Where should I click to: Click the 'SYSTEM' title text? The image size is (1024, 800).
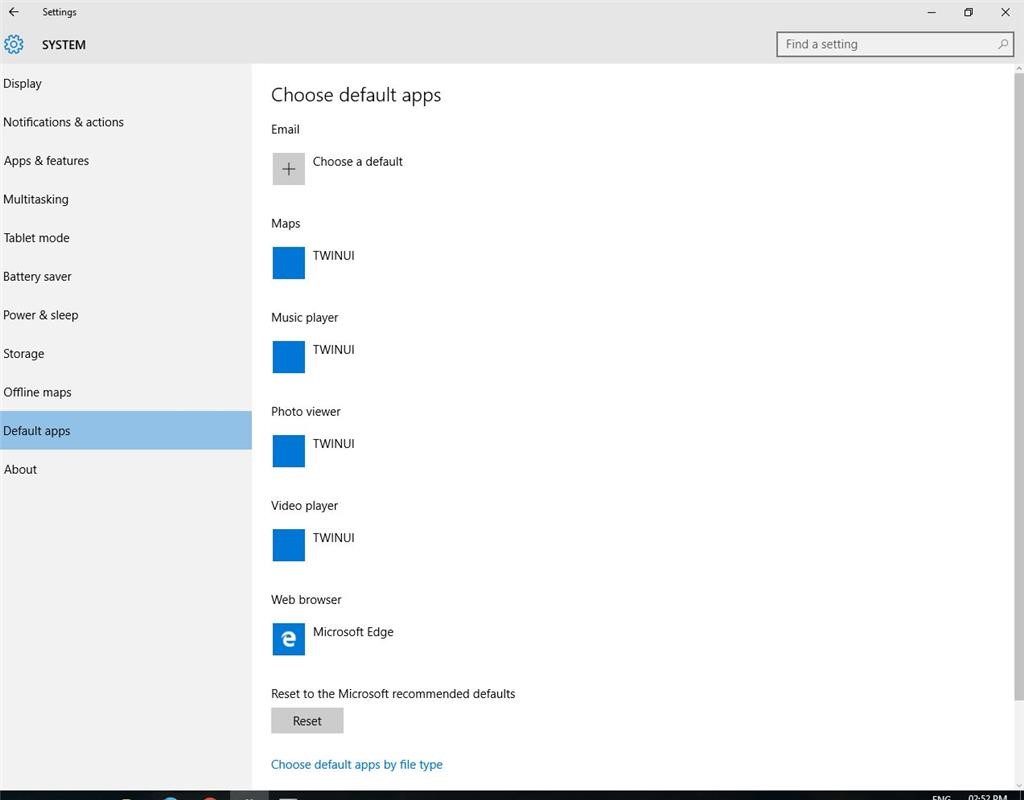63,45
